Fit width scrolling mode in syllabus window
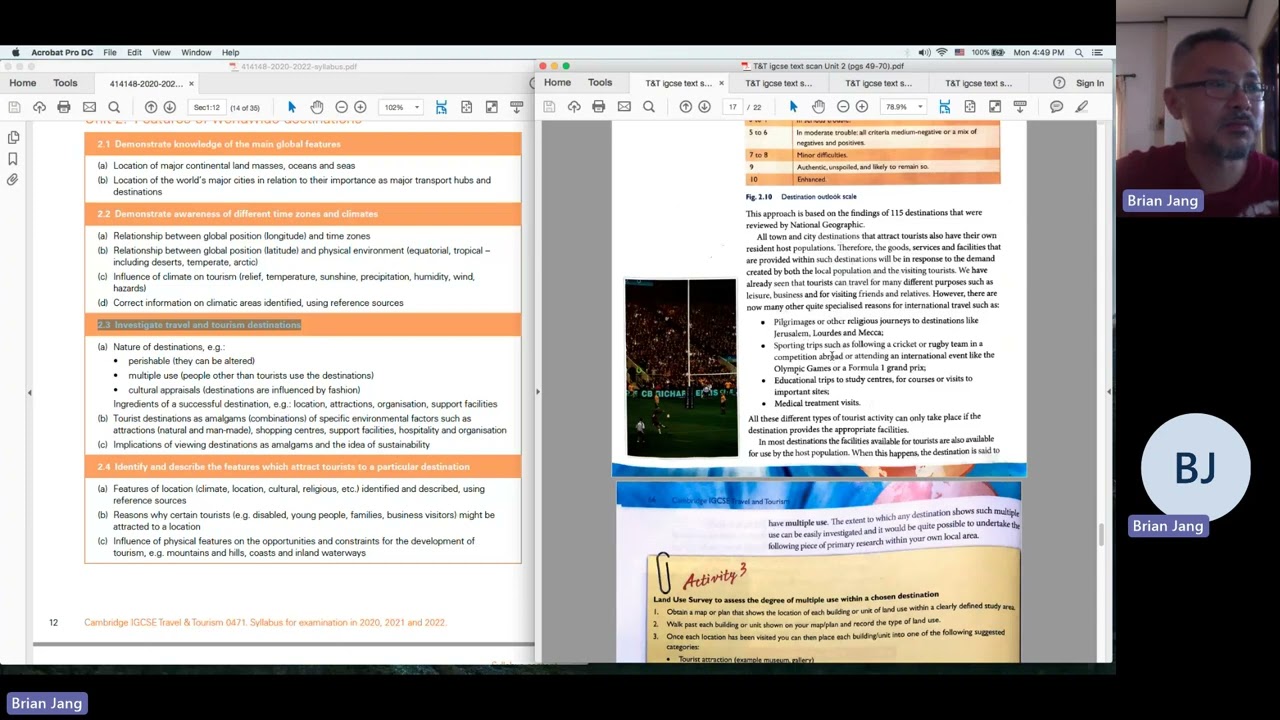Screen dimensions: 1280x720 pyautogui.click(x=441, y=107)
